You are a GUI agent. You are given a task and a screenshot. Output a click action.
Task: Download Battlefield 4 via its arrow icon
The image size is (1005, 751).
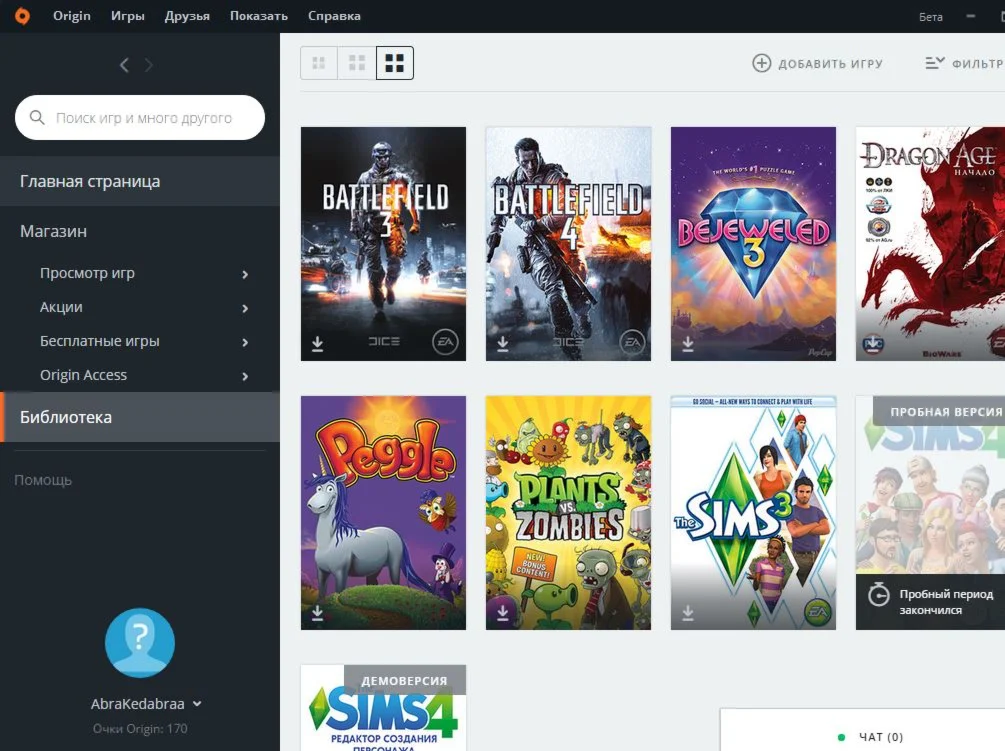[502, 344]
